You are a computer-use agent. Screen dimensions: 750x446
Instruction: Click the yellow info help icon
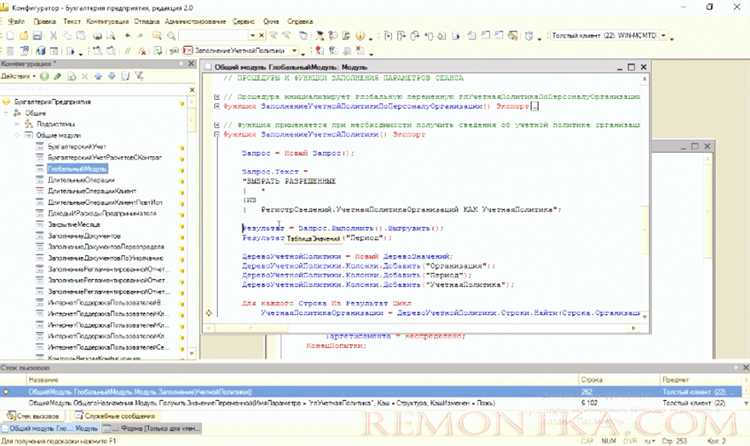pos(360,35)
